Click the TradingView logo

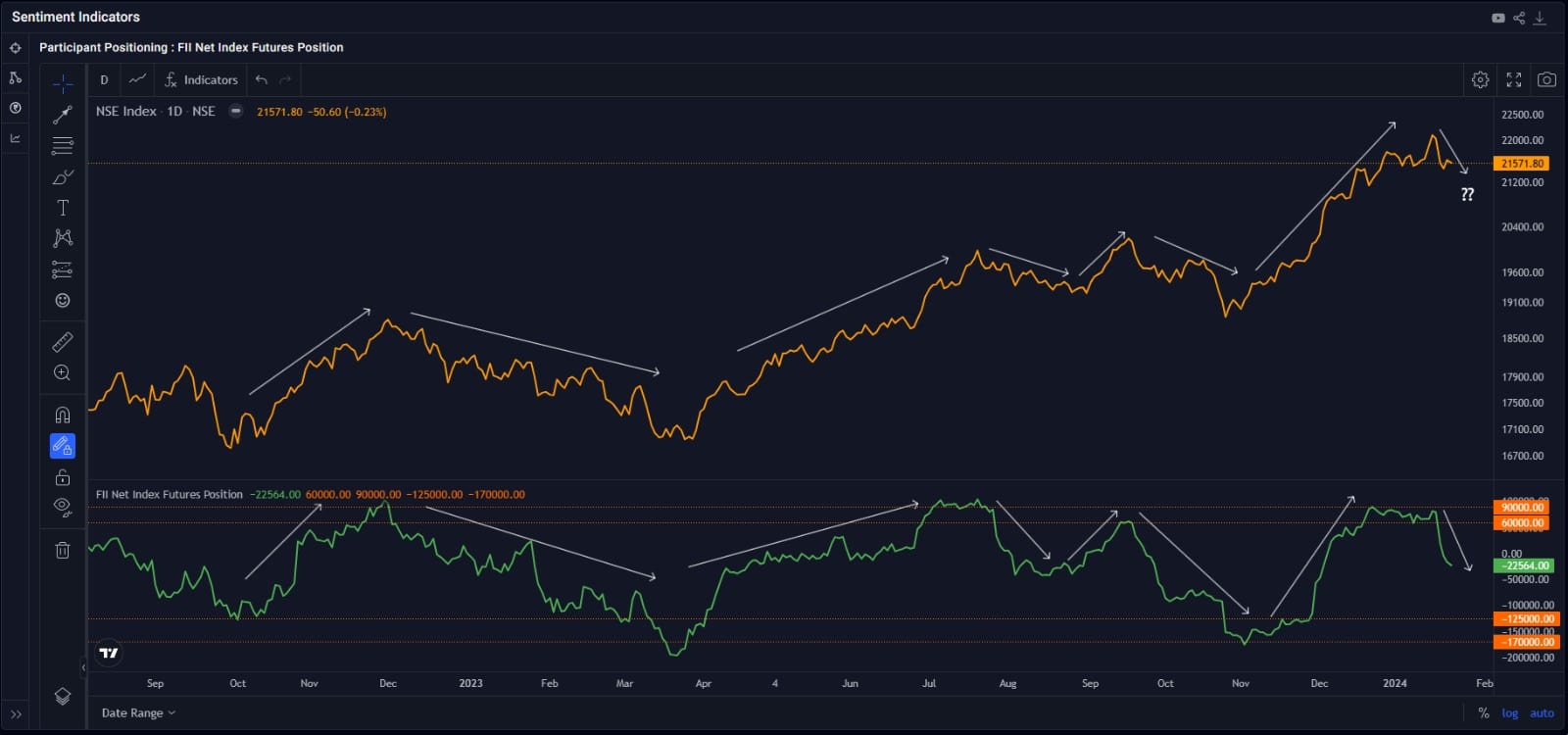pos(109,653)
